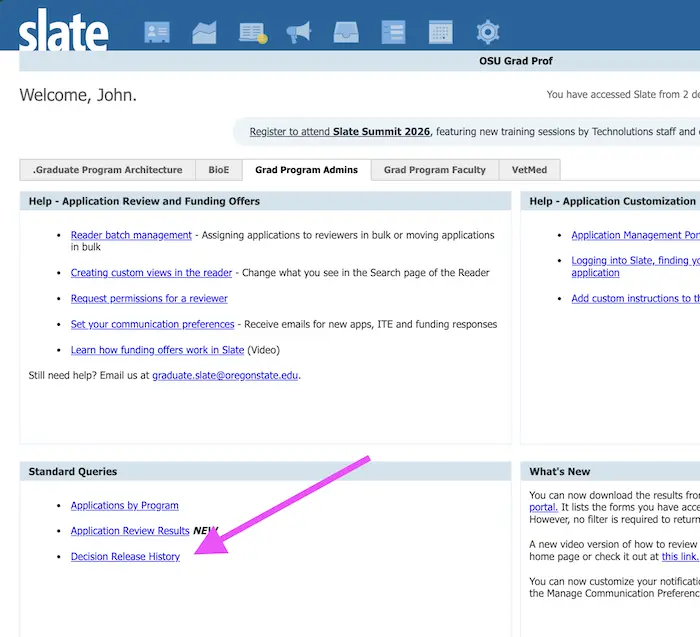Open Learn how funding offers work in Slate

tap(157, 350)
